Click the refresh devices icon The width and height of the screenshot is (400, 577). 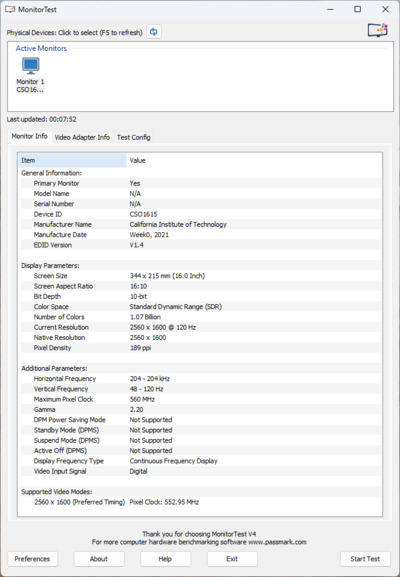(154, 32)
